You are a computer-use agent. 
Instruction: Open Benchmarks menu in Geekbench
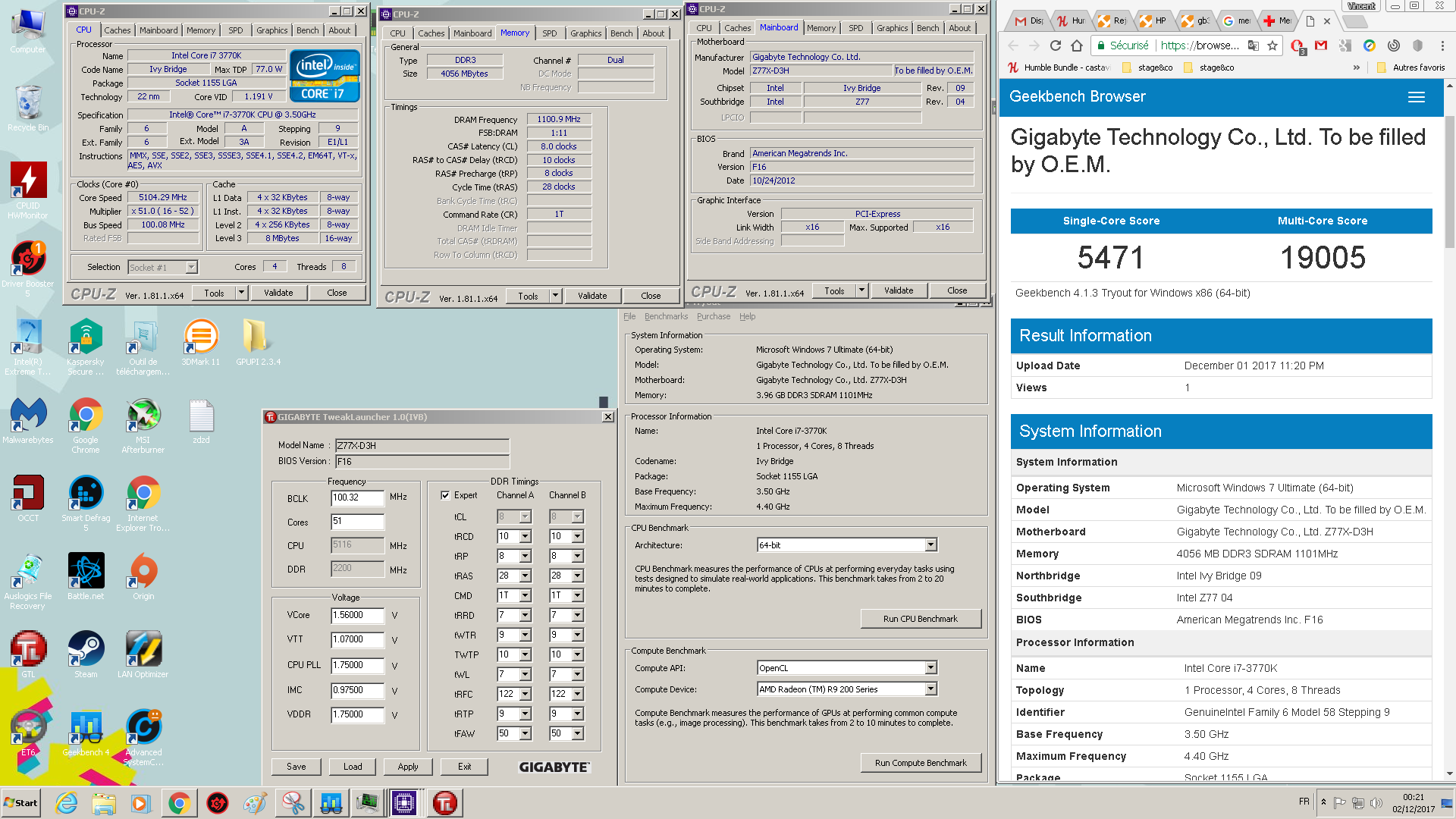pos(666,316)
